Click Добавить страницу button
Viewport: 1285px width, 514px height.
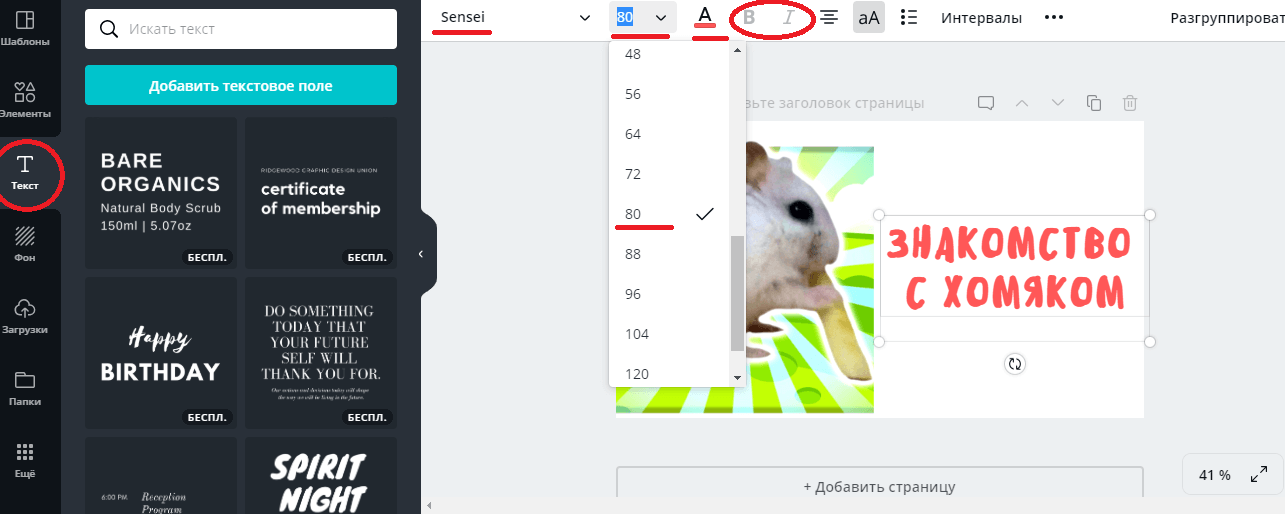click(x=879, y=487)
